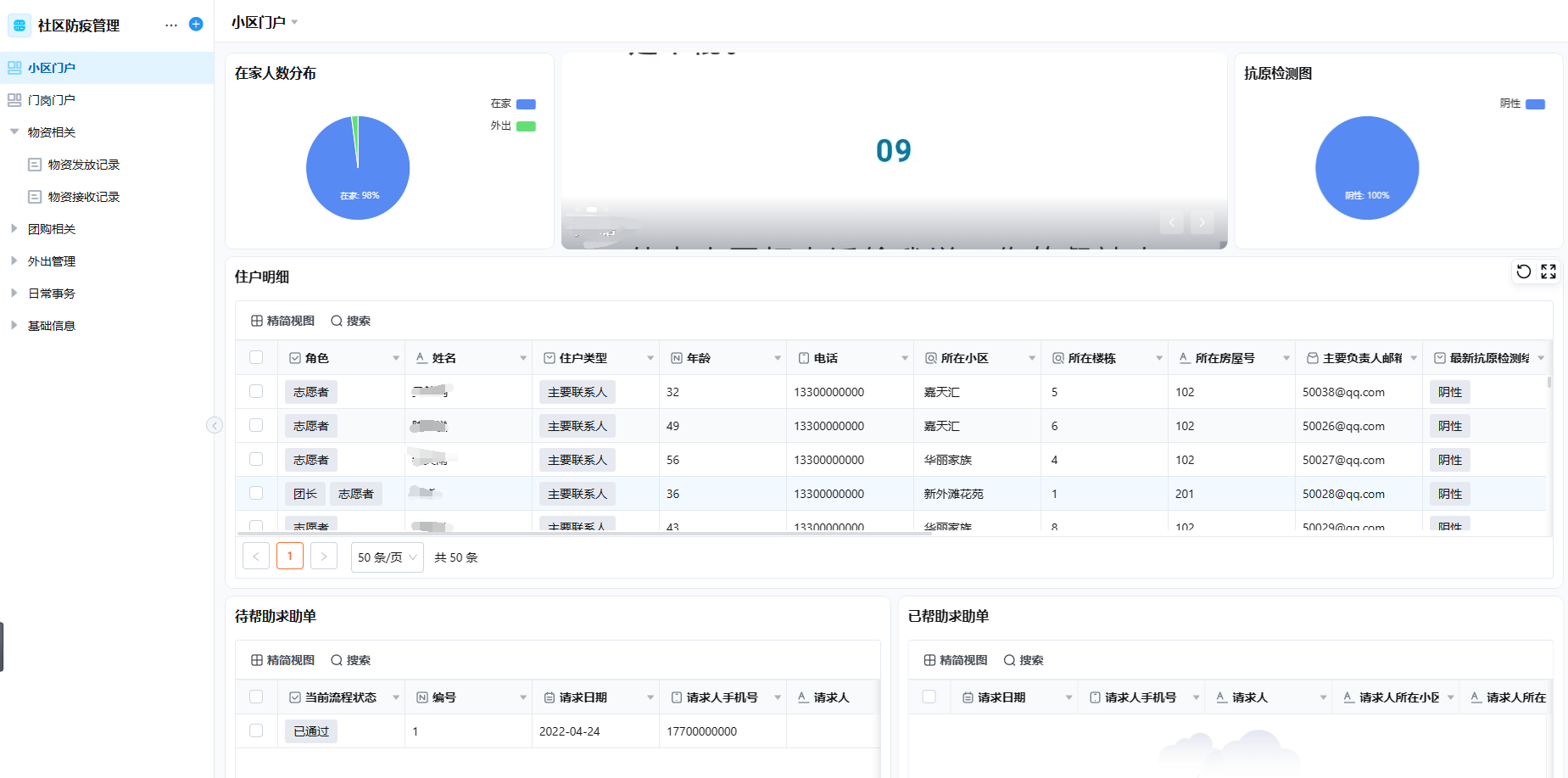1568x778 pixels.
Task: Expand 住户明细 panel to fullscreen
Action: (1548, 271)
